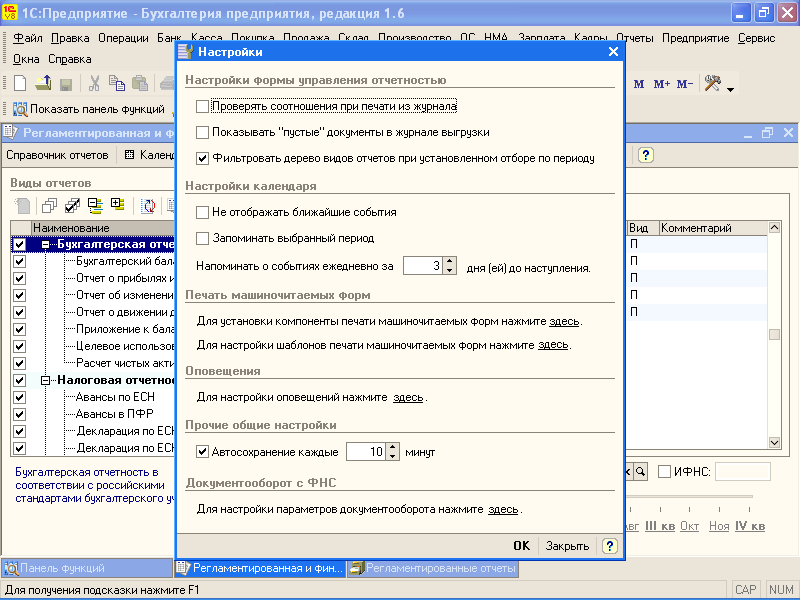Click the new report icon in Виды отчетов toolbar

tap(22, 206)
